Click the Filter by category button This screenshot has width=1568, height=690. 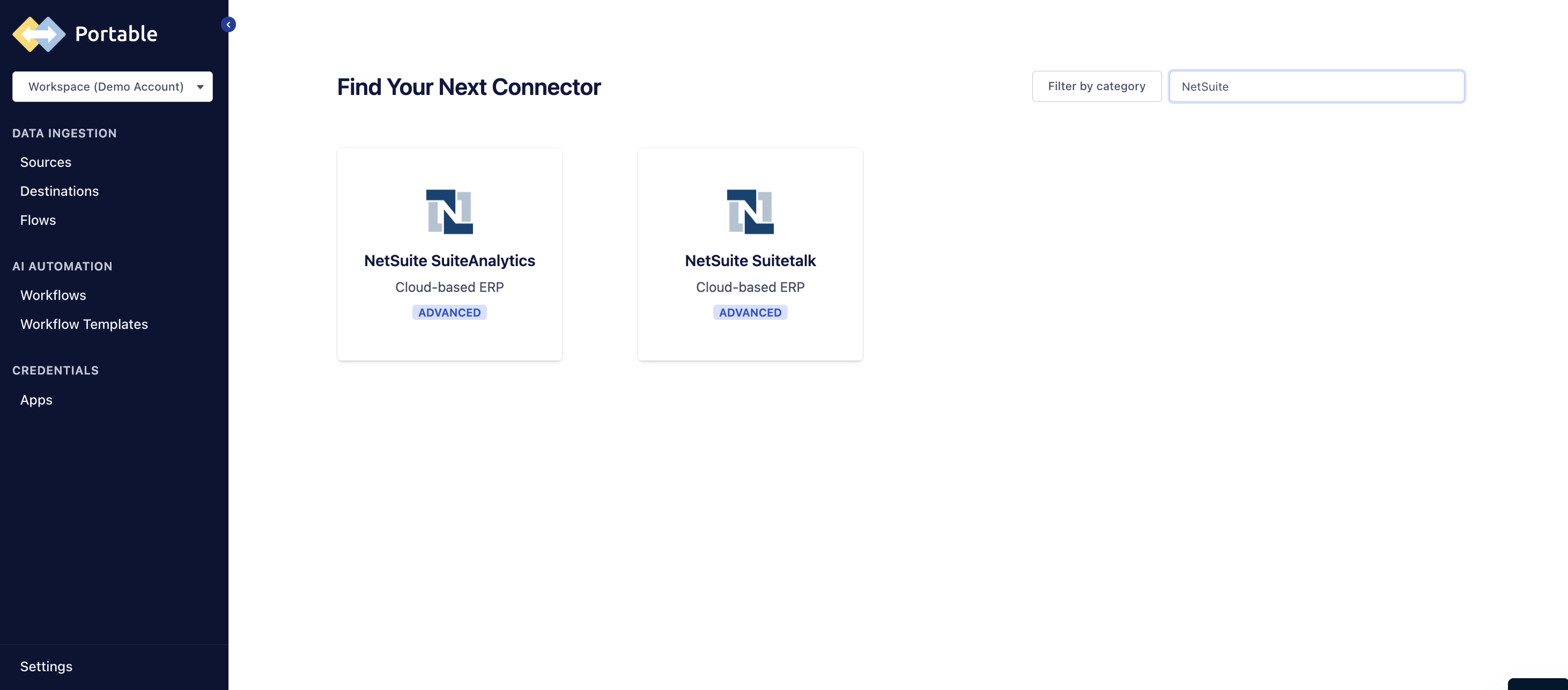point(1096,86)
